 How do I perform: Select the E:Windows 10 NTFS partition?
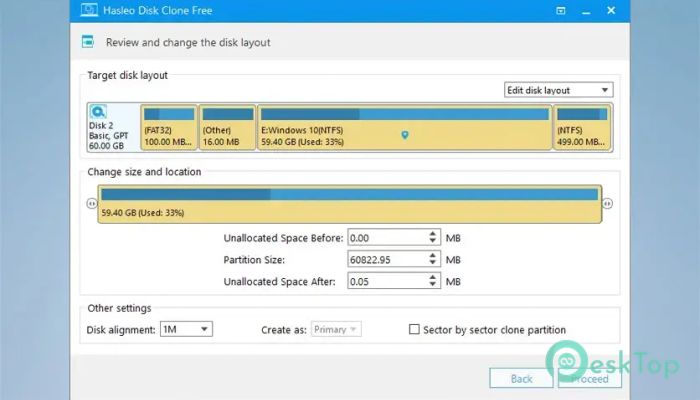404,127
